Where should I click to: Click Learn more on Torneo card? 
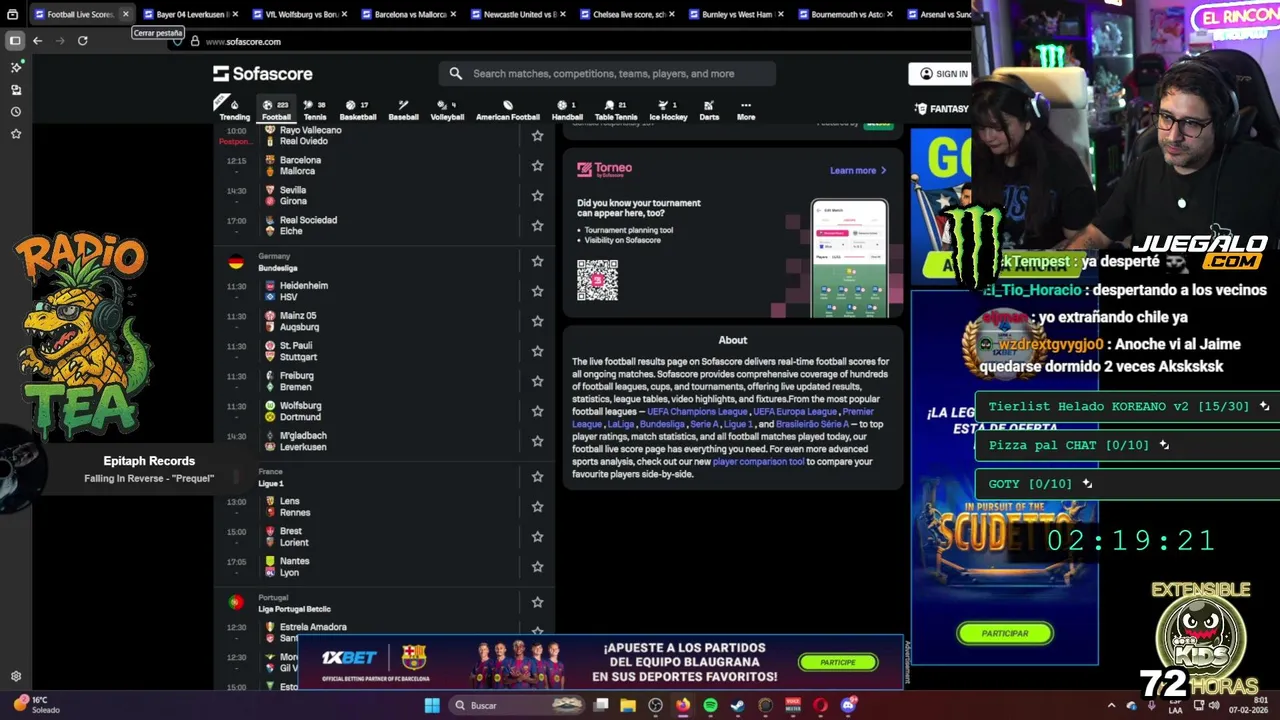858,170
